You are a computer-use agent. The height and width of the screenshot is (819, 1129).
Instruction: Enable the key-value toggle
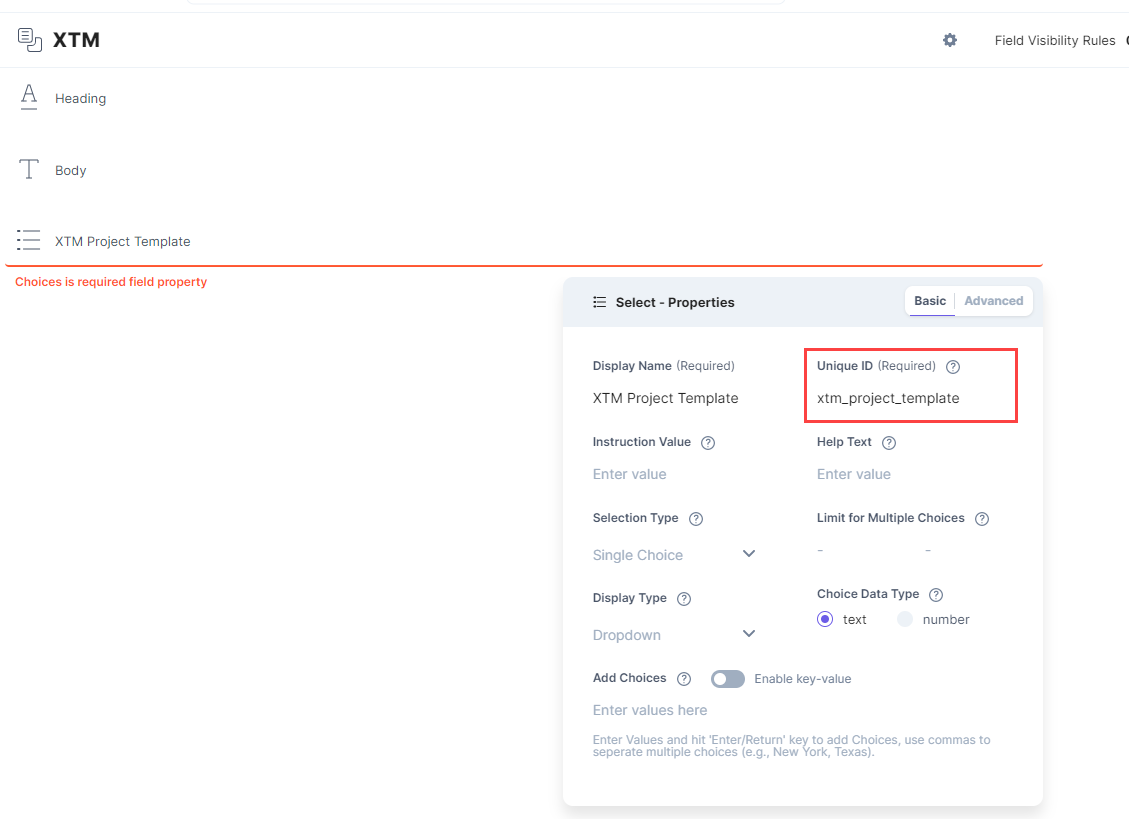727,679
